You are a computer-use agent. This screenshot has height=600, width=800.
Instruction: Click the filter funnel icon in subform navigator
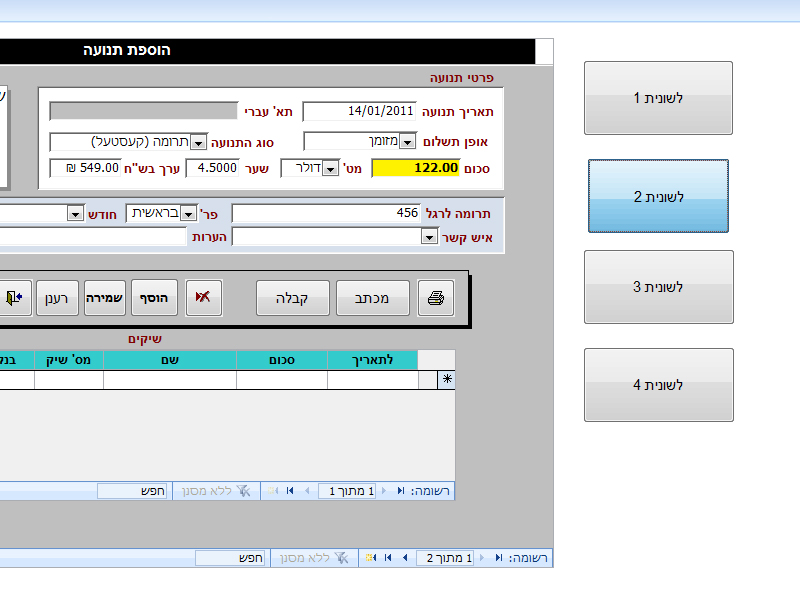[x=243, y=491]
